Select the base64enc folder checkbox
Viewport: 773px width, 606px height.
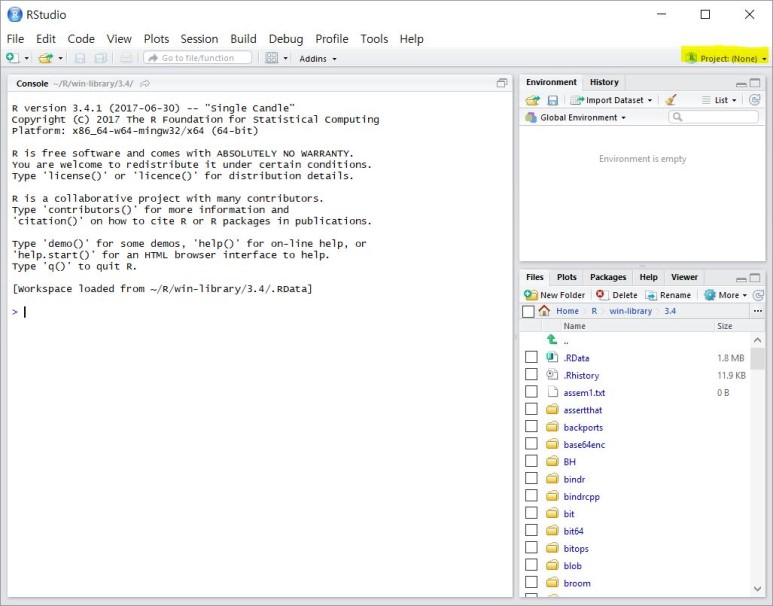[531, 444]
